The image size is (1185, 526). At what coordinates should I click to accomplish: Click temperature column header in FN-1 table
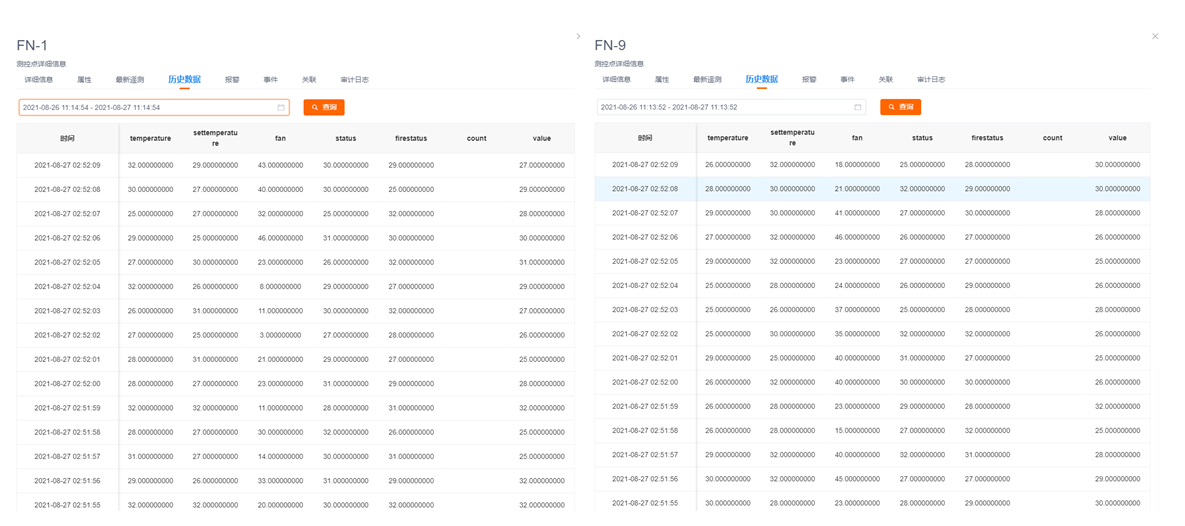click(x=150, y=138)
